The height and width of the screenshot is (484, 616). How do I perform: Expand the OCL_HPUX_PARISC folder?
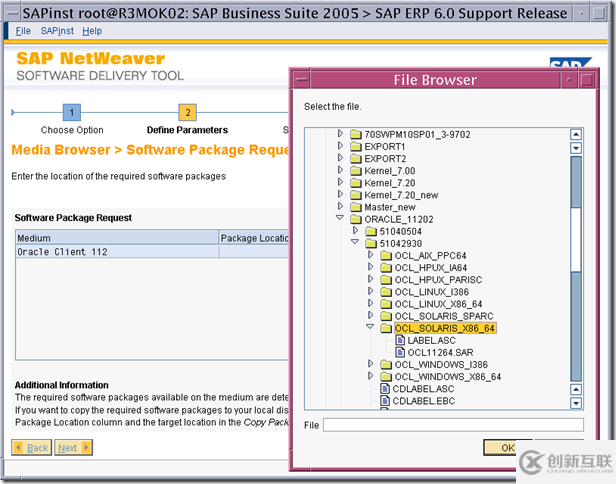point(370,279)
